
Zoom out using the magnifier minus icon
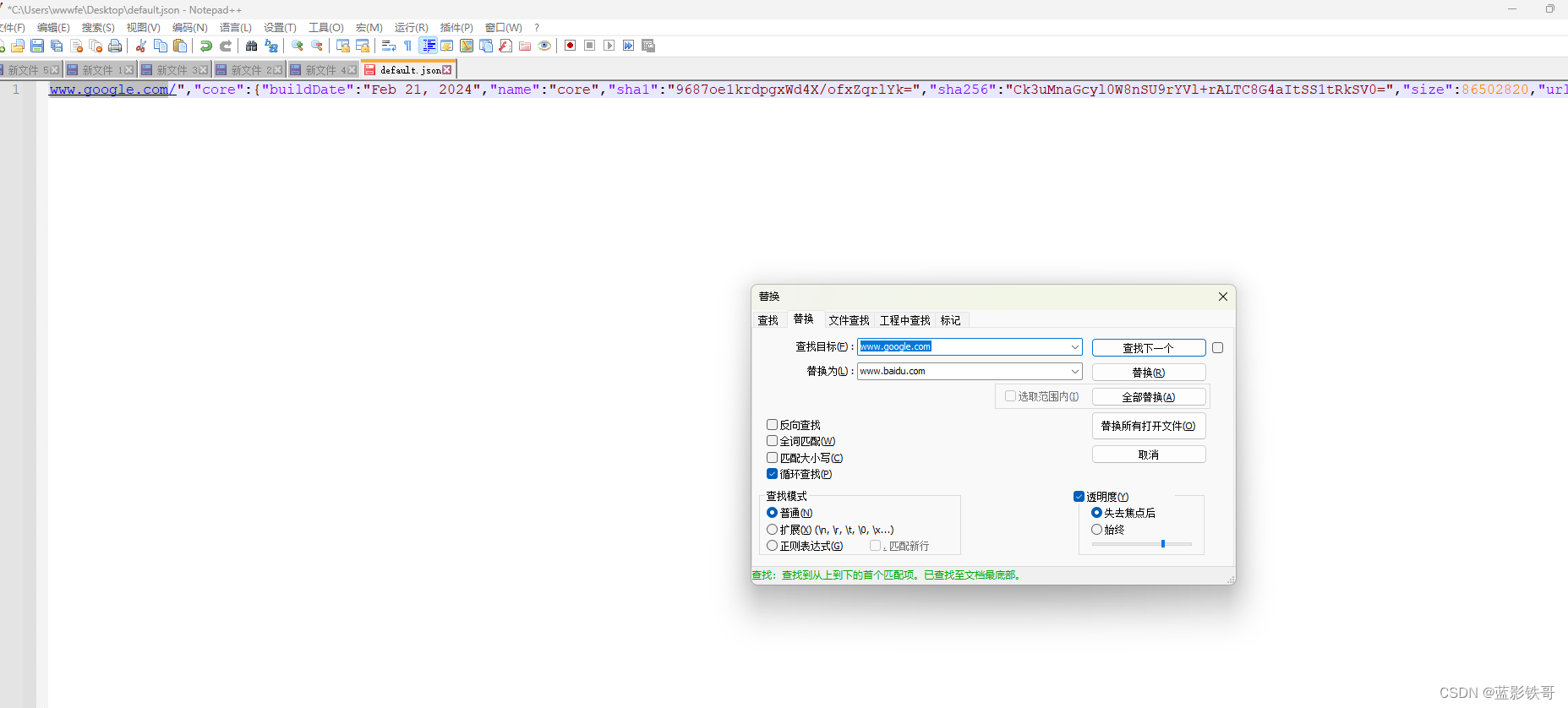tap(316, 46)
